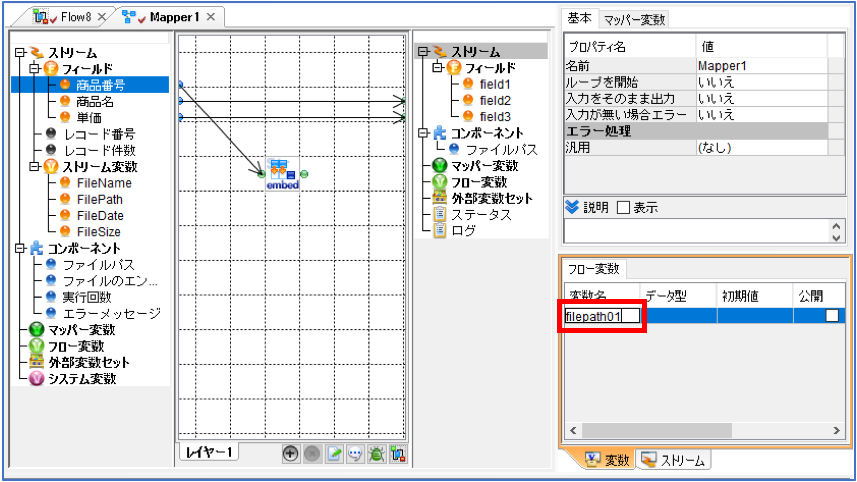
Task: Select FileDate in stream variables
Action: pos(100,215)
